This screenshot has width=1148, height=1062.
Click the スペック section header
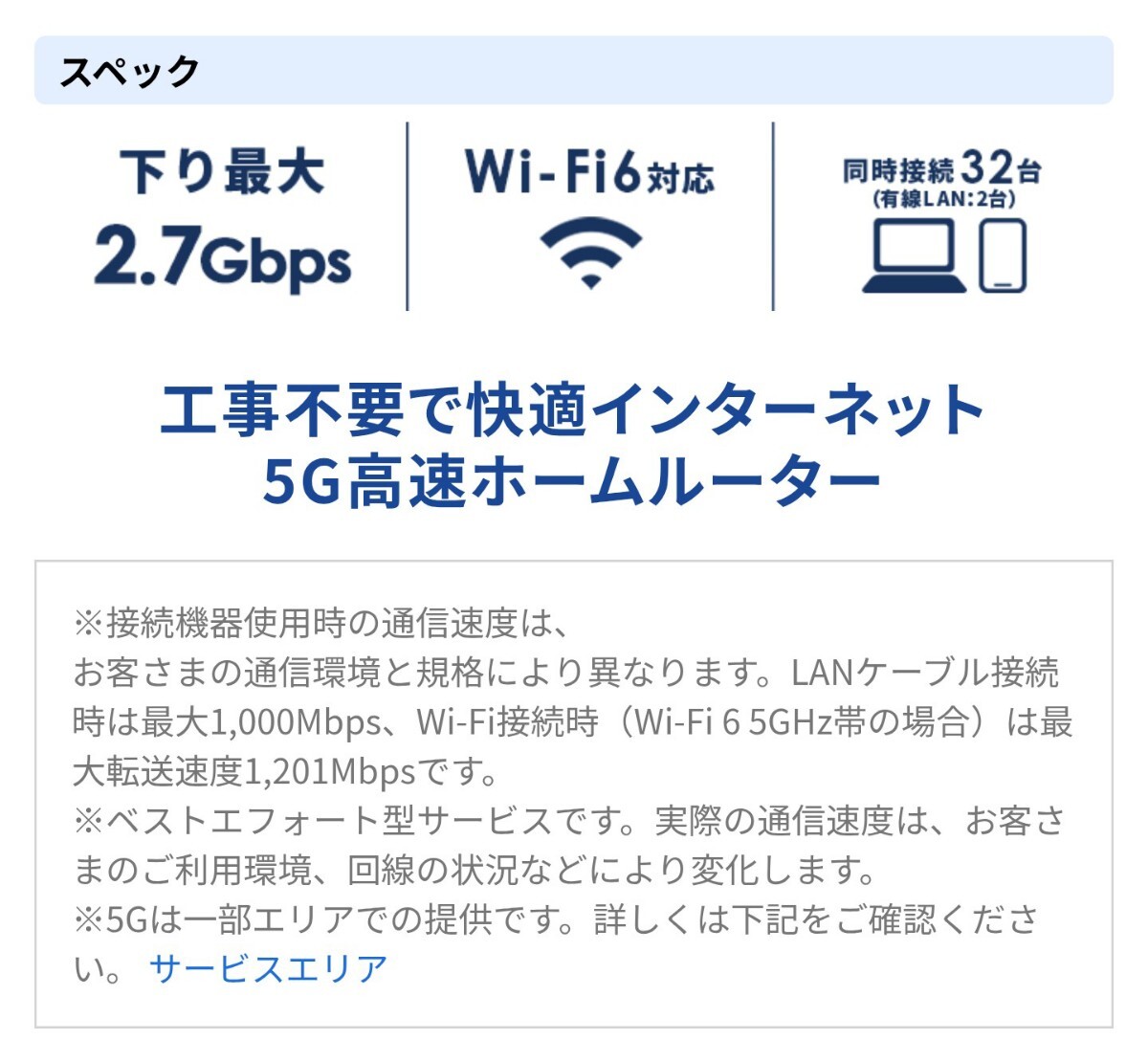pos(130,71)
